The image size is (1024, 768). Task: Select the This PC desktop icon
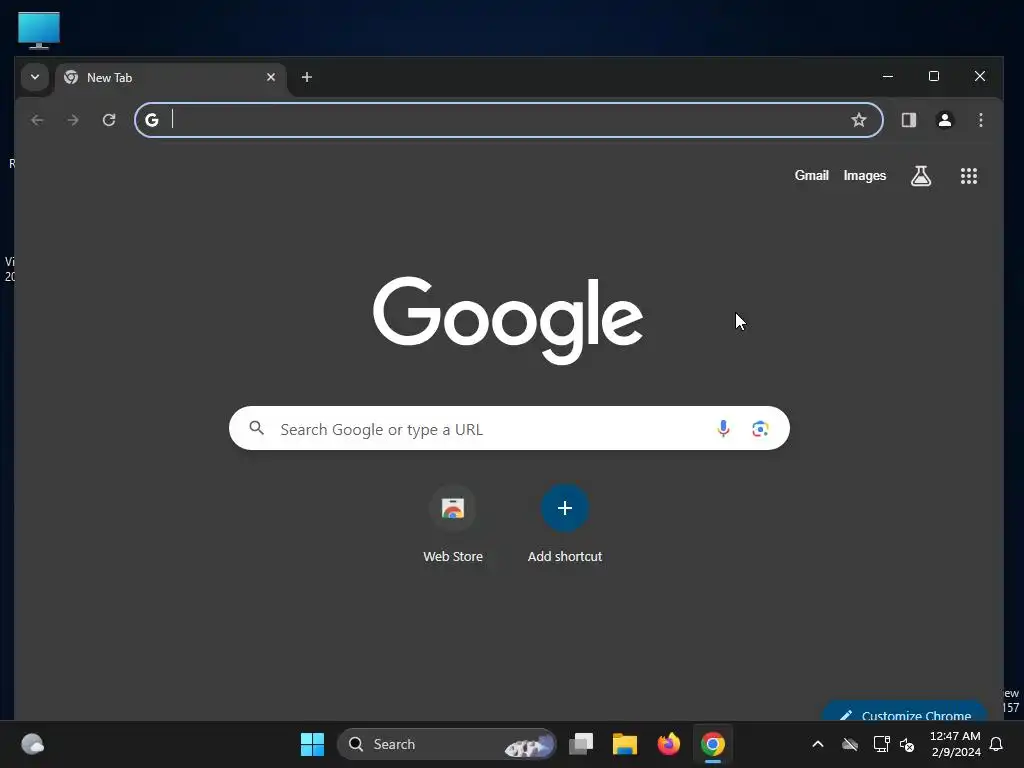pos(39,30)
